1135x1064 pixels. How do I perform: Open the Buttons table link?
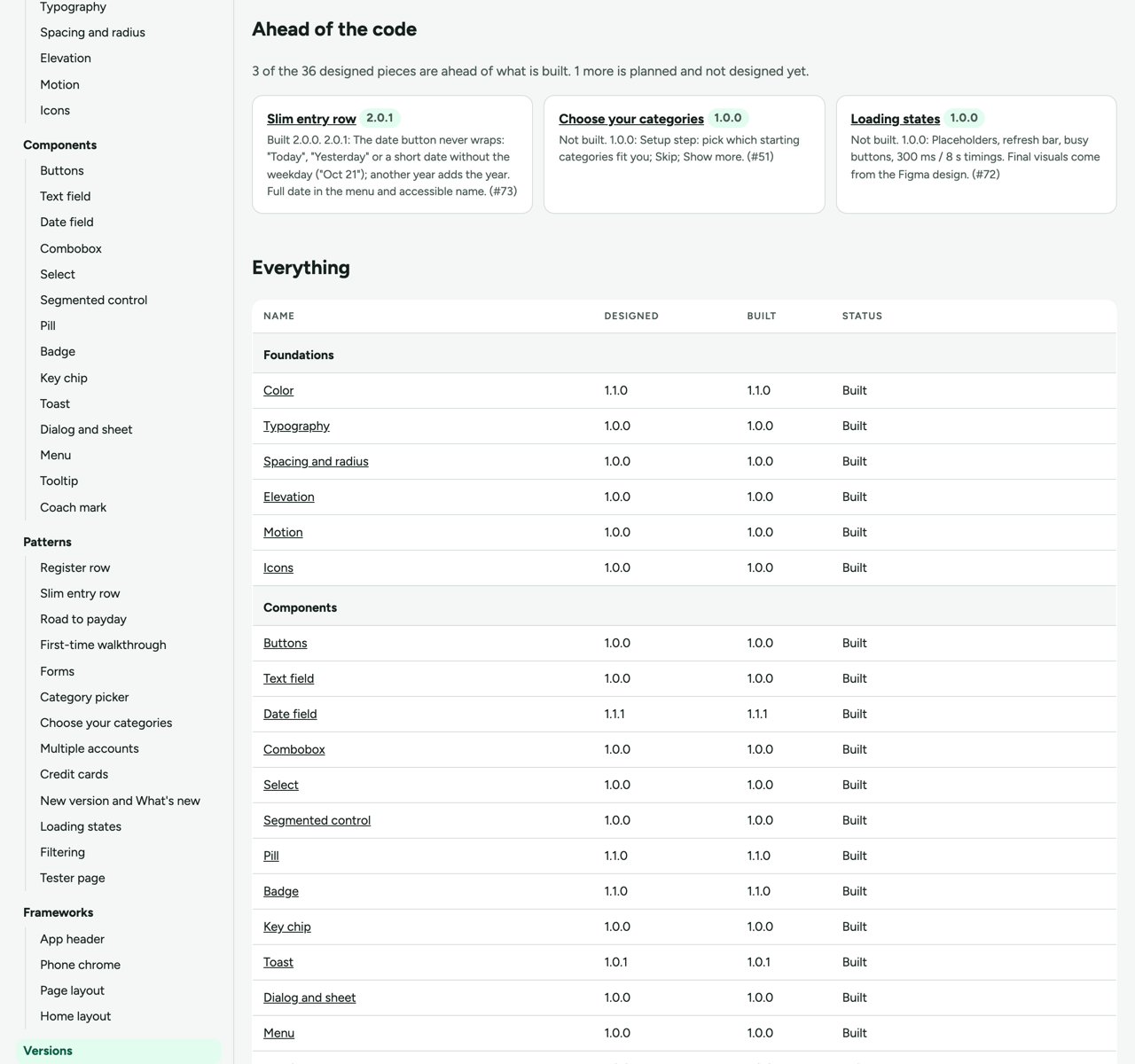click(286, 643)
